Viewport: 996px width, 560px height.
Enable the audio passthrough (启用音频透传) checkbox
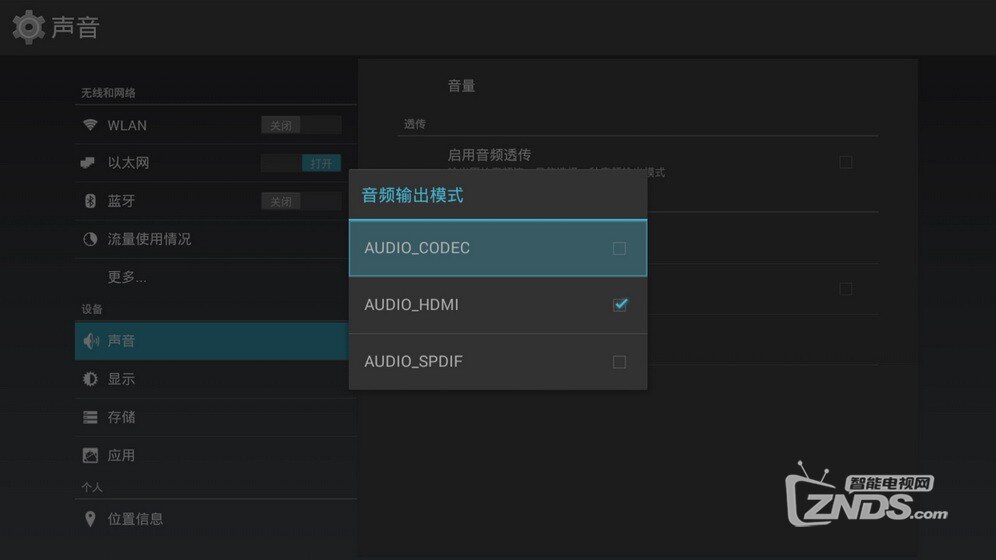point(846,161)
